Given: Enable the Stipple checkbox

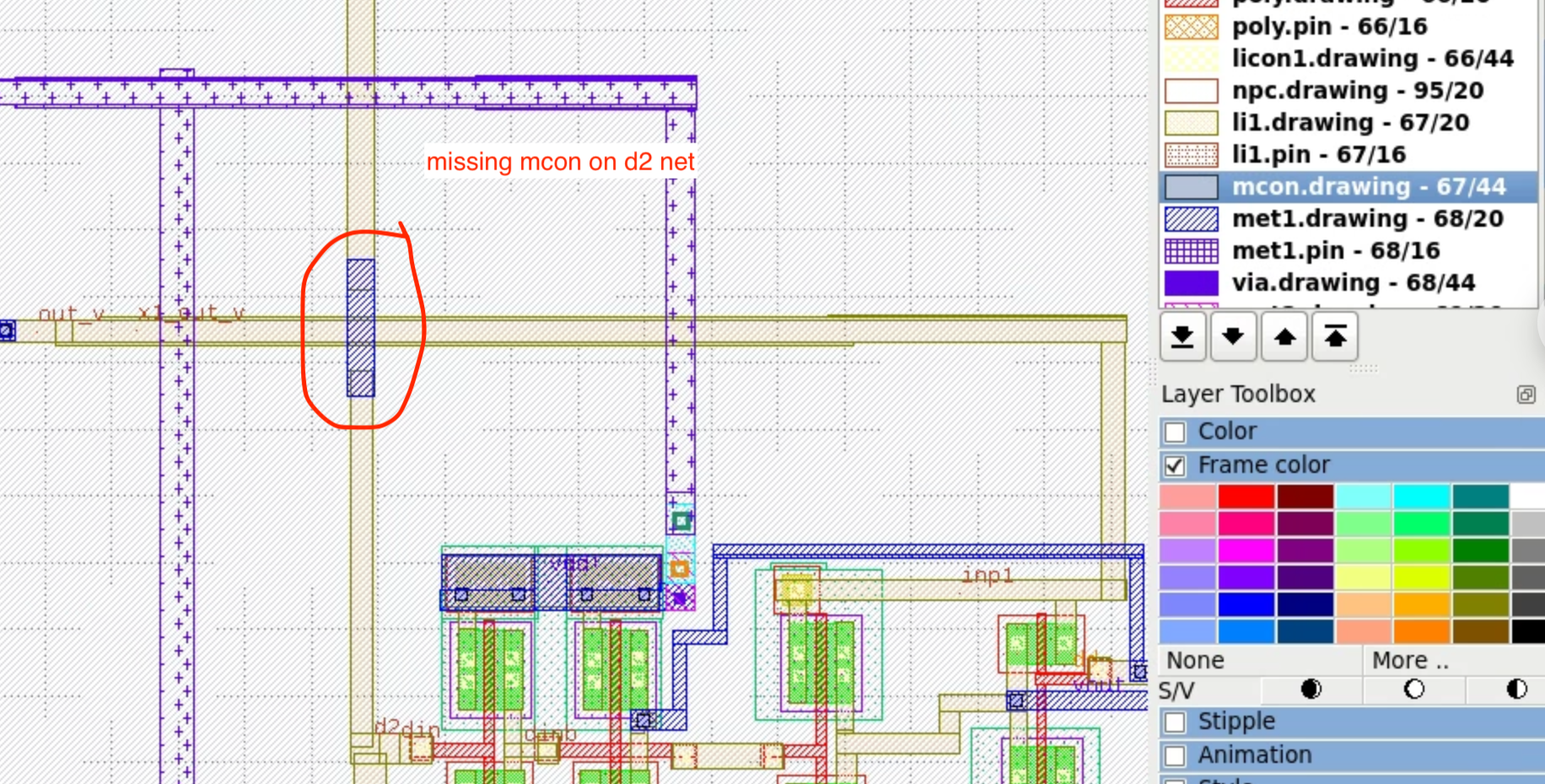Looking at the screenshot, I should coord(1176,722).
